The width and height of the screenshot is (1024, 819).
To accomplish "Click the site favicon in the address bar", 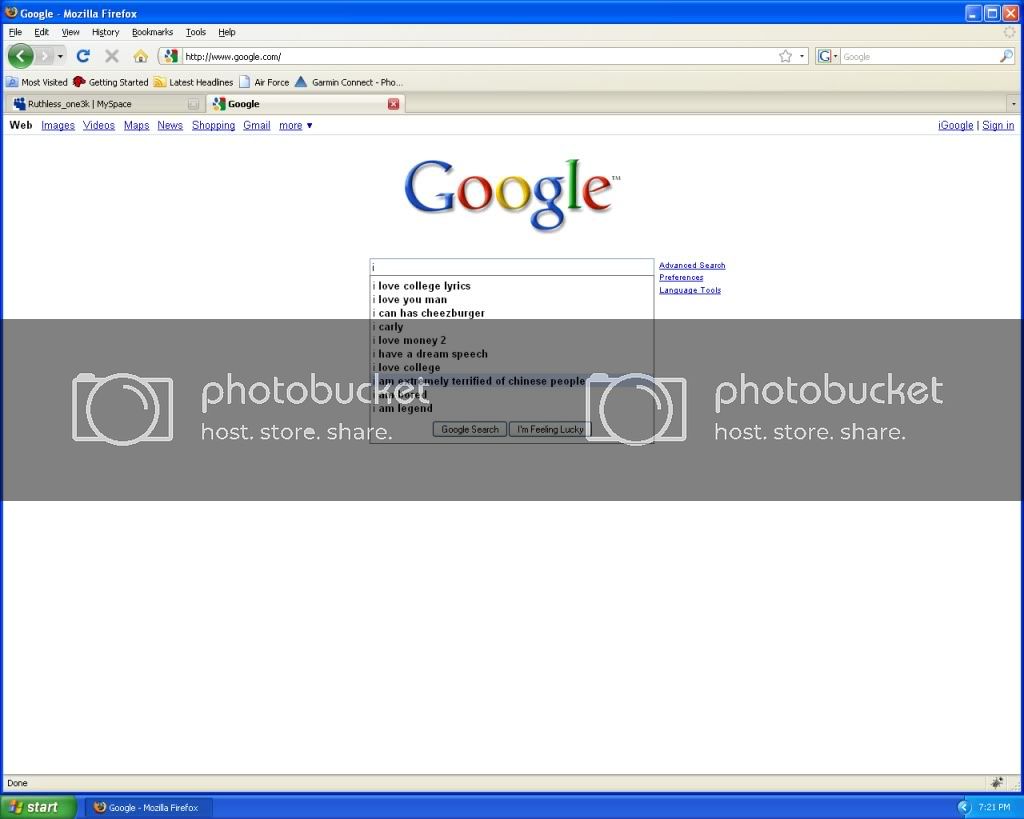I will click(170, 56).
